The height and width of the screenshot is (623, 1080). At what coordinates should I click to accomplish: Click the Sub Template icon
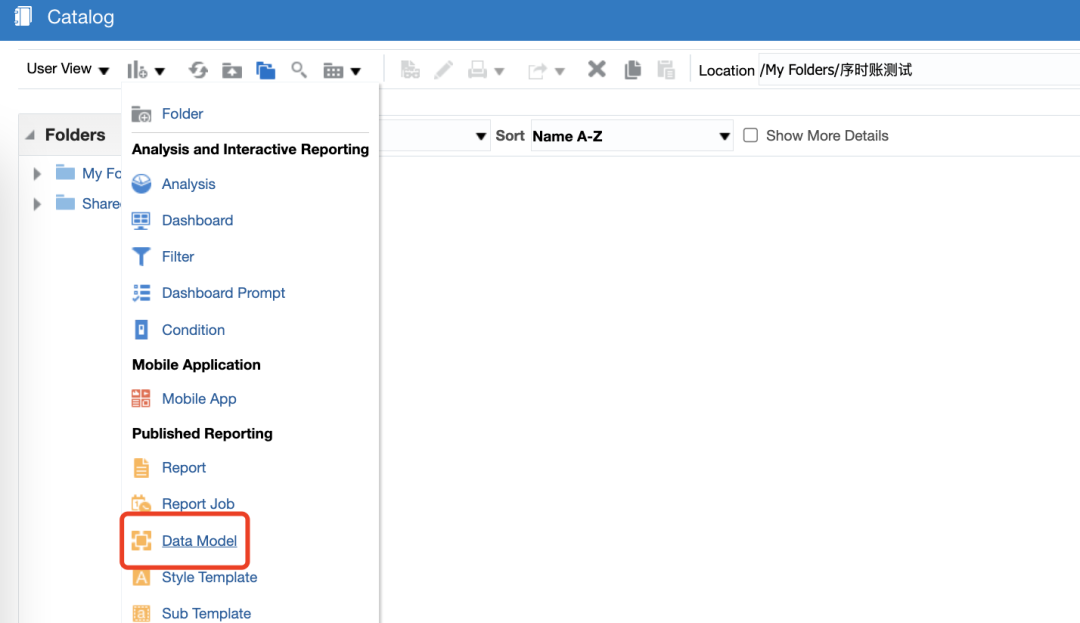tap(141, 613)
